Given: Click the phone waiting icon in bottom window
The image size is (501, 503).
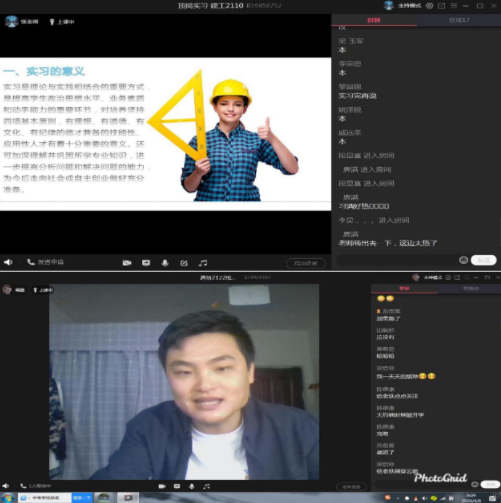Looking at the screenshot, I should (x=23, y=486).
